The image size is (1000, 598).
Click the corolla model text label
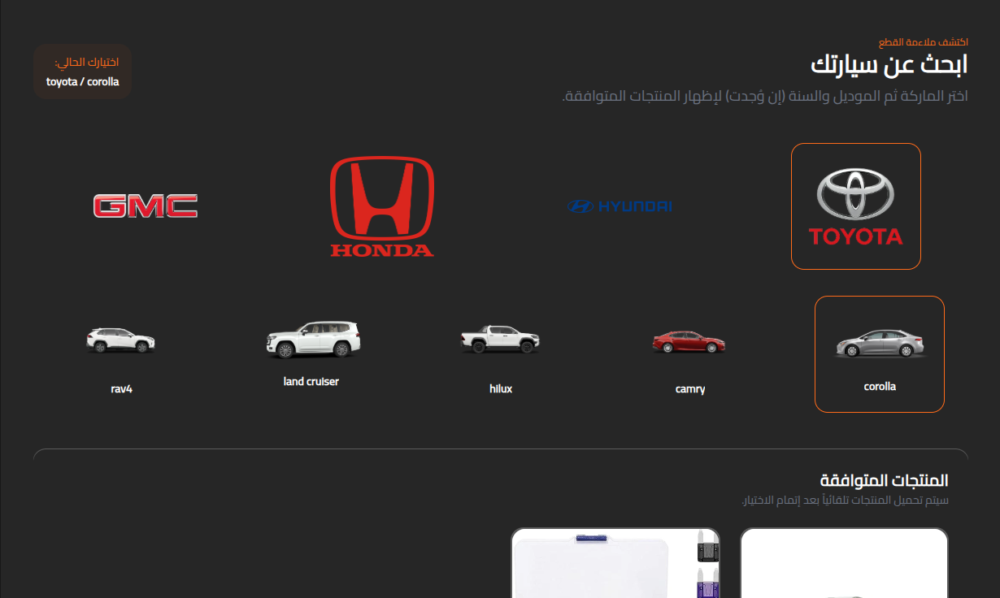point(879,386)
